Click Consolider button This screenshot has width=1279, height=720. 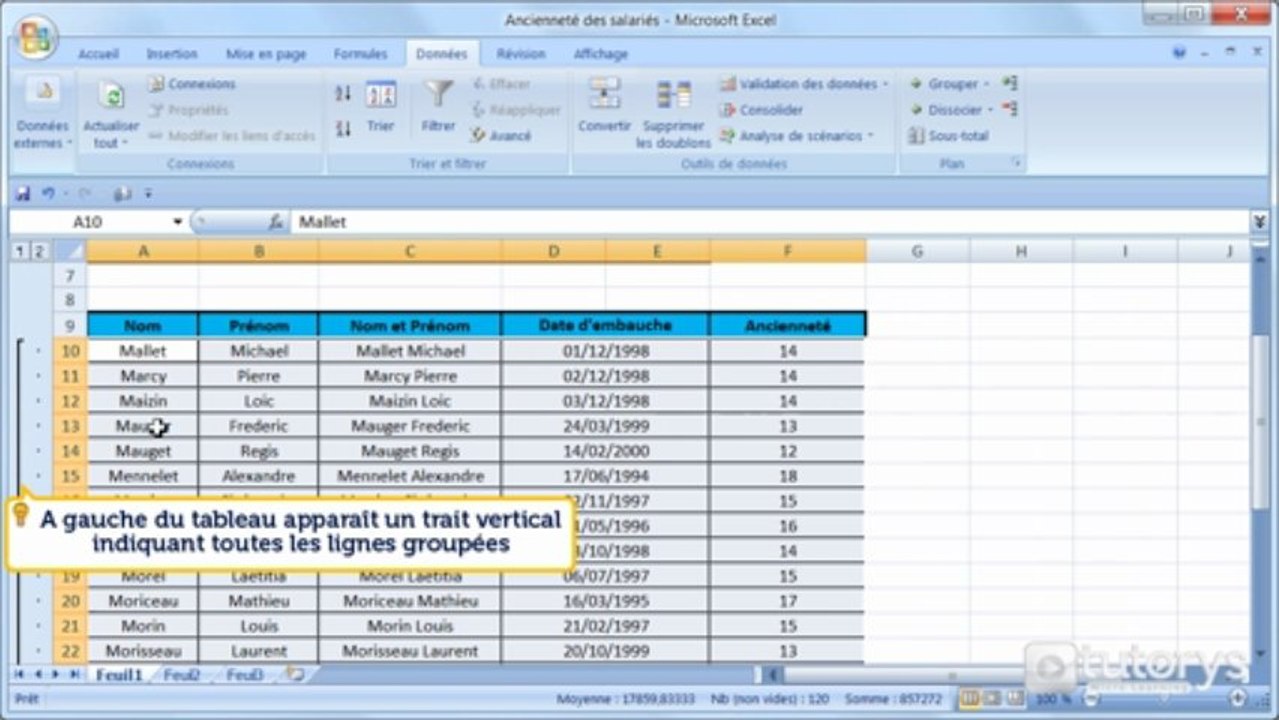pyautogui.click(x=761, y=110)
